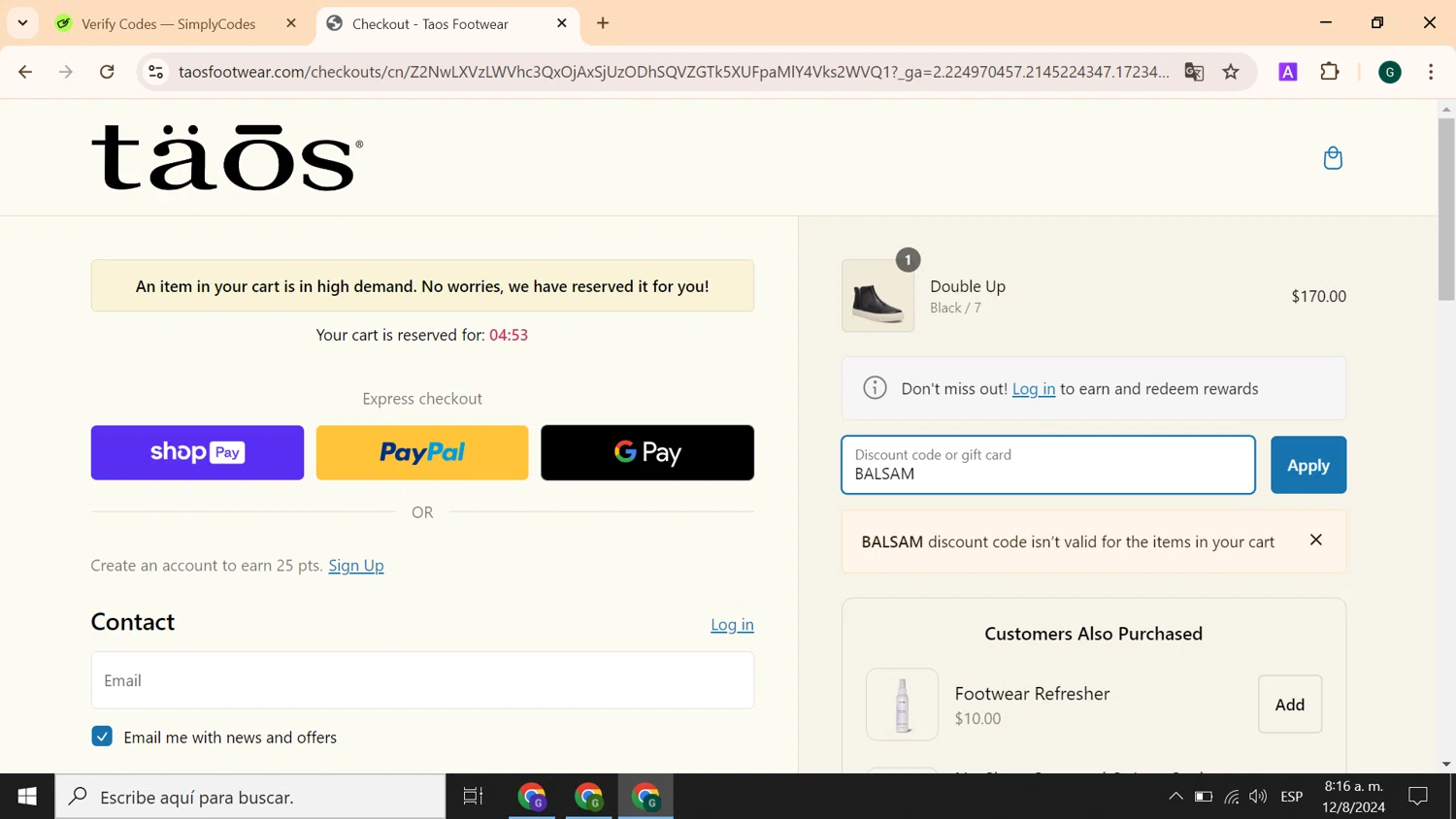
Task: Open the translate page icon
Action: pyautogui.click(x=1194, y=72)
